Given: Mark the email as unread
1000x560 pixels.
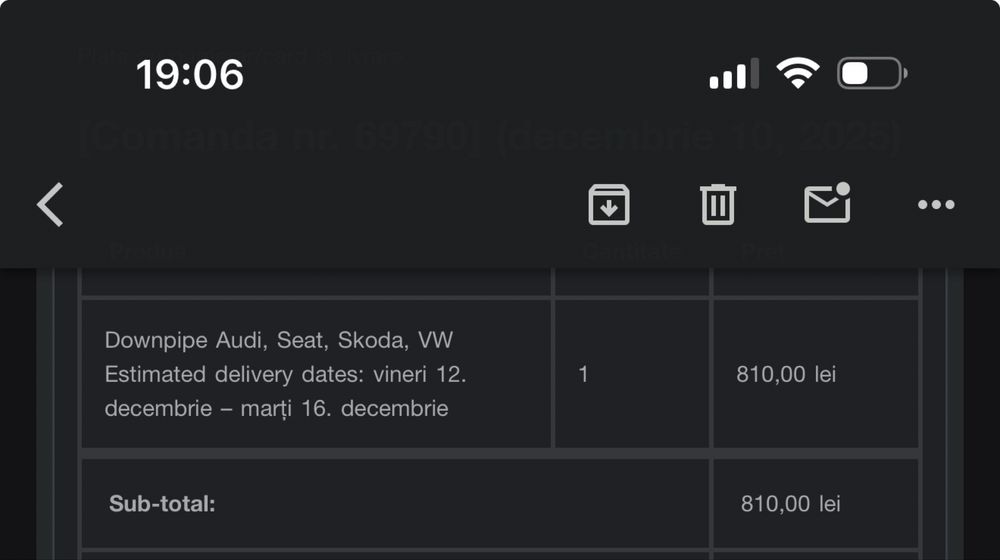Looking at the screenshot, I should (827, 204).
